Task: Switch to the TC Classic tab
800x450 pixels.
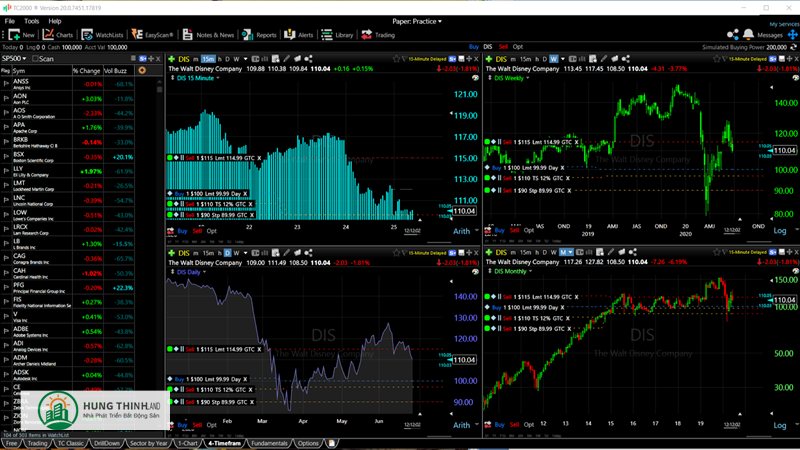Action: [x=70, y=443]
